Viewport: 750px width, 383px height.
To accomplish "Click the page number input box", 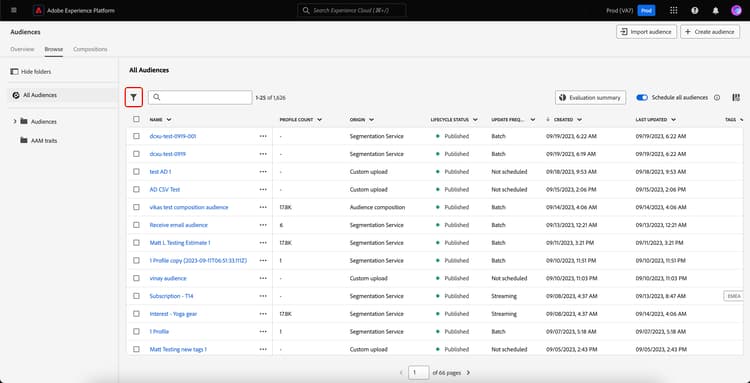I will point(419,372).
